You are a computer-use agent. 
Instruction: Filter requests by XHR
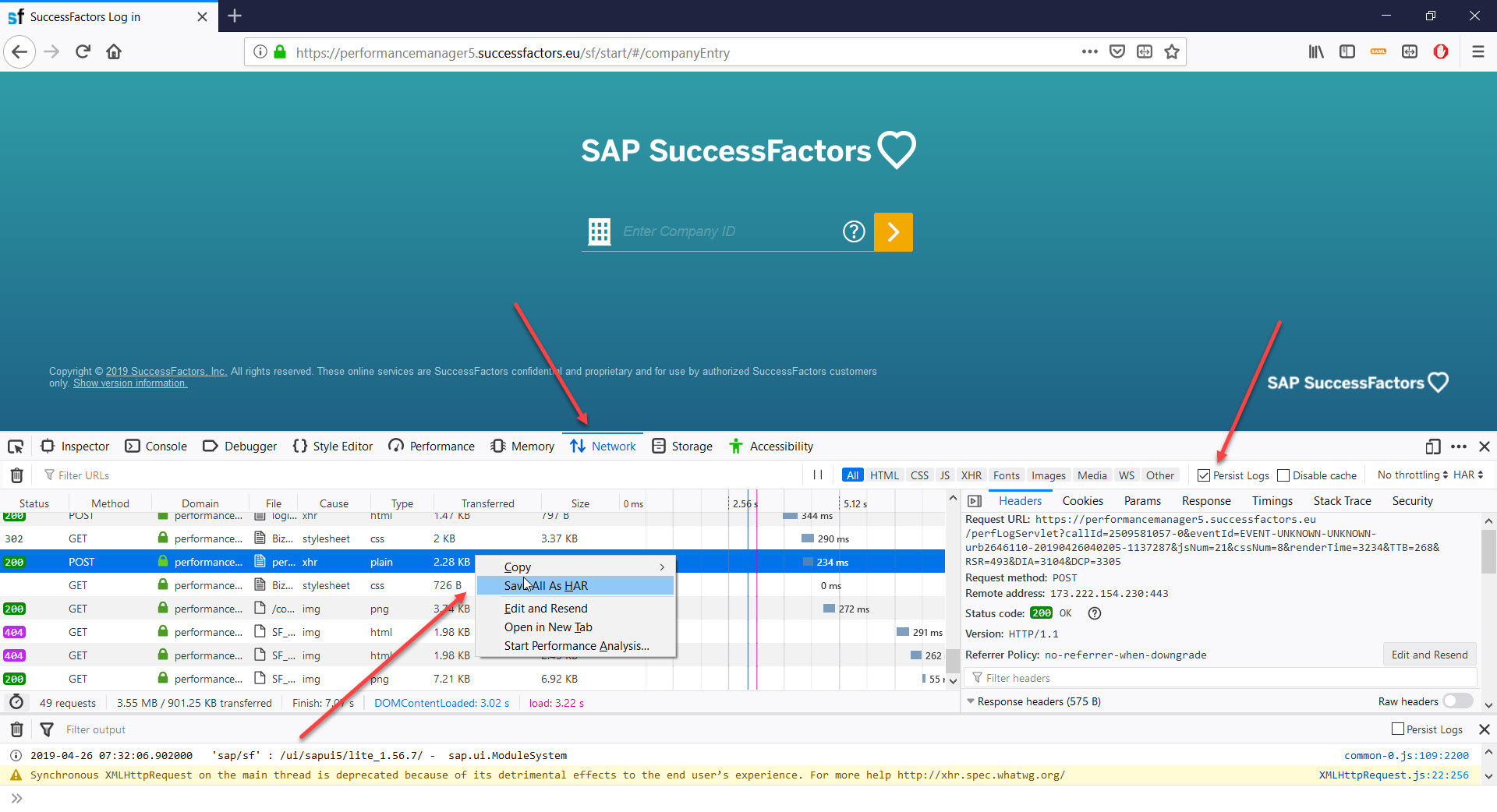click(971, 475)
